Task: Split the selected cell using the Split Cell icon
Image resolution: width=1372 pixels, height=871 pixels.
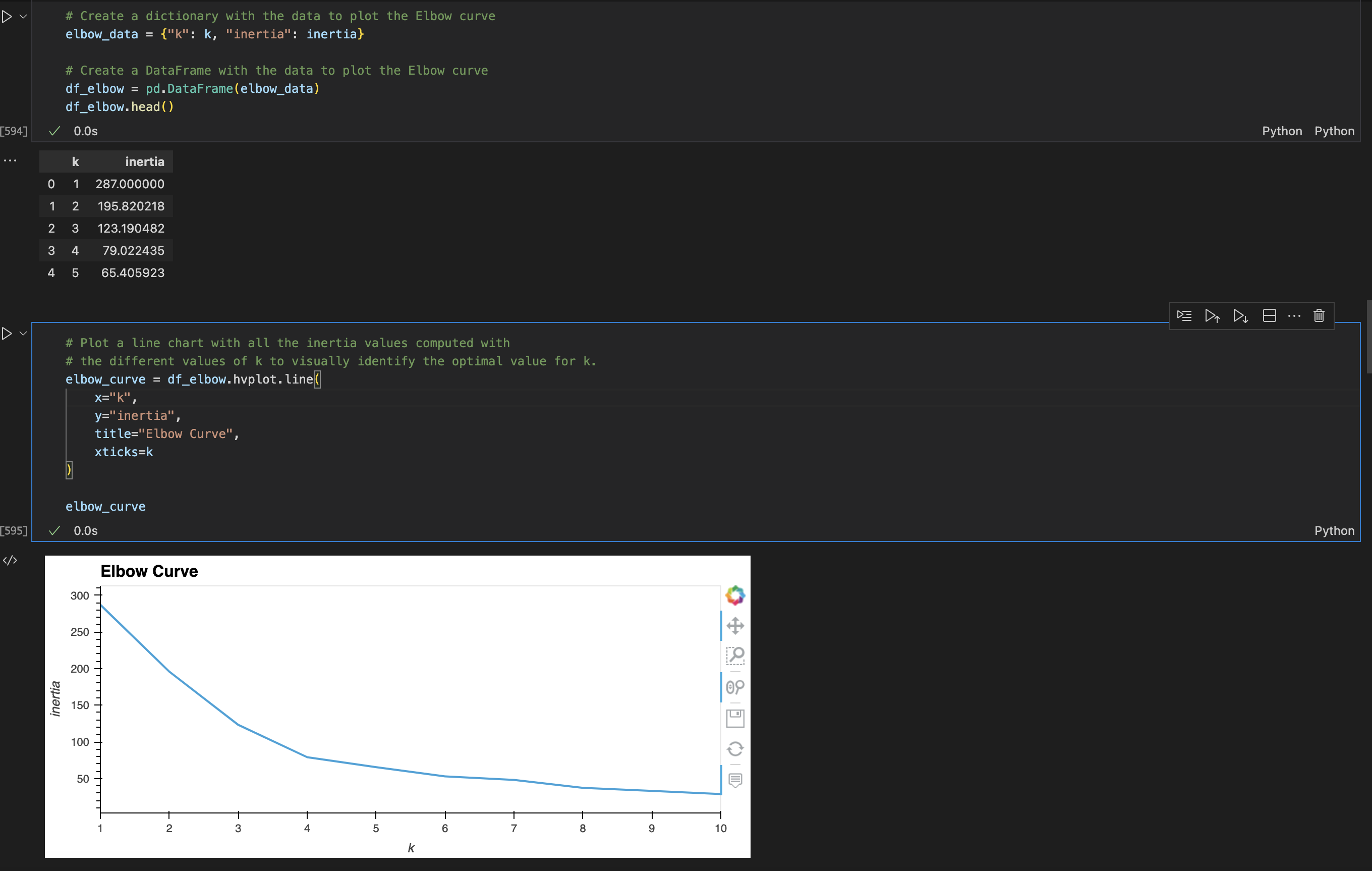Action: [1269, 315]
